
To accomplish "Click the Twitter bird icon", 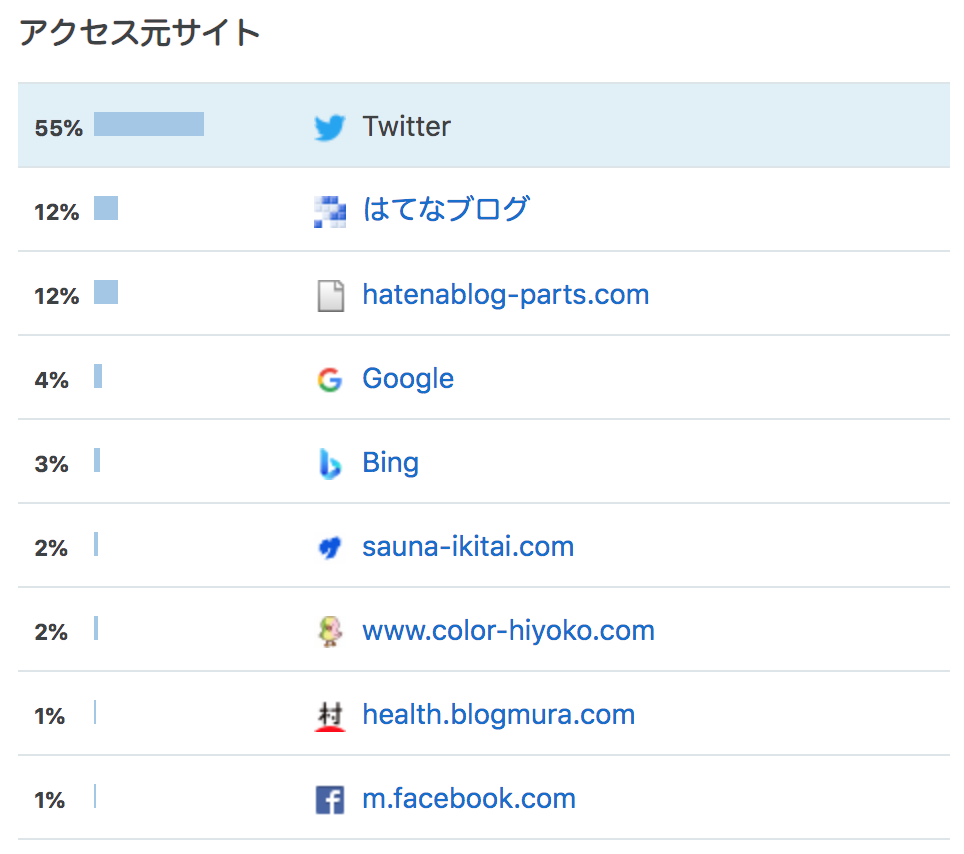I will [x=330, y=127].
